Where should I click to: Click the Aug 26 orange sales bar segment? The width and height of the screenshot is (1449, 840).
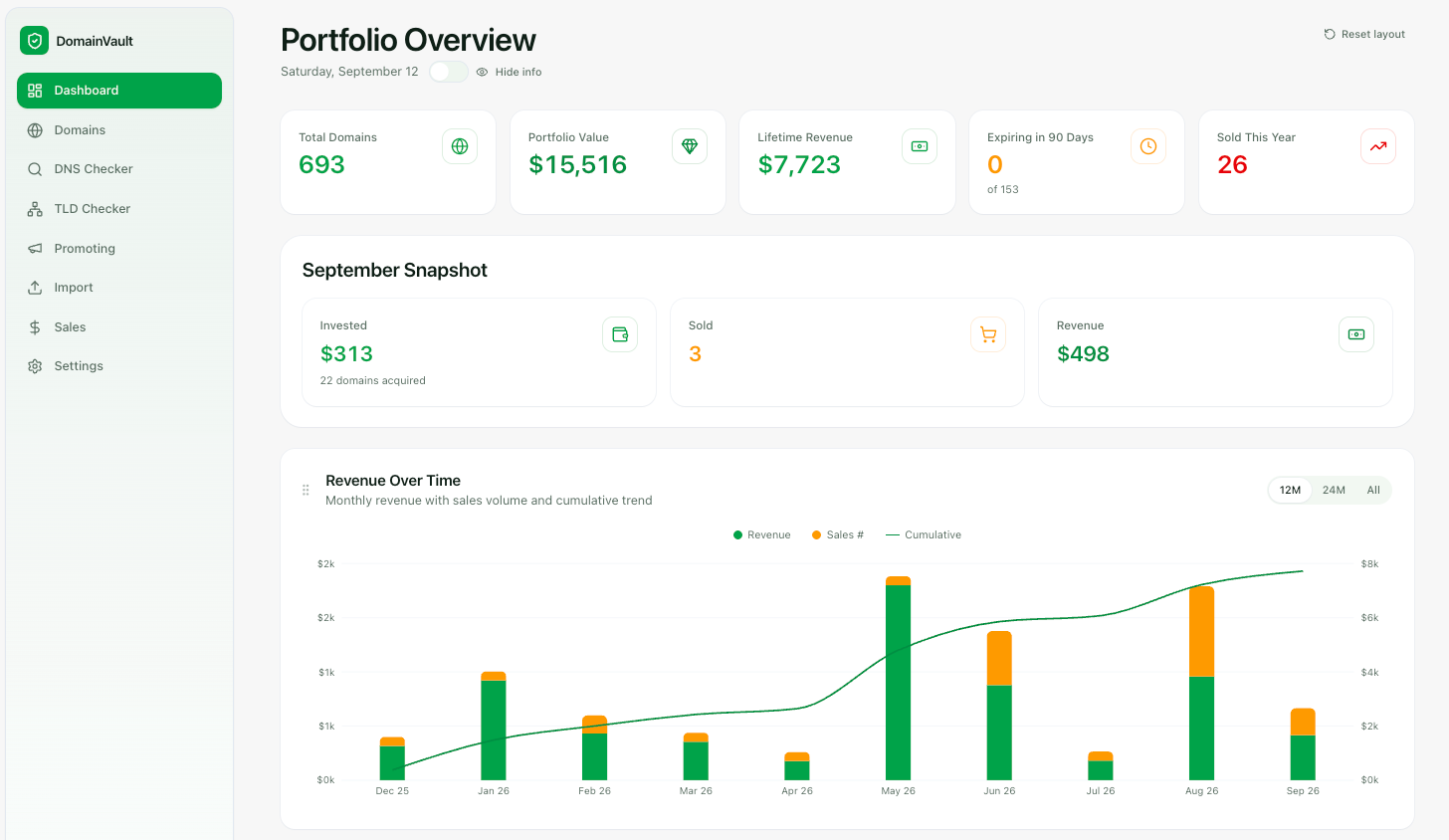1201,632
